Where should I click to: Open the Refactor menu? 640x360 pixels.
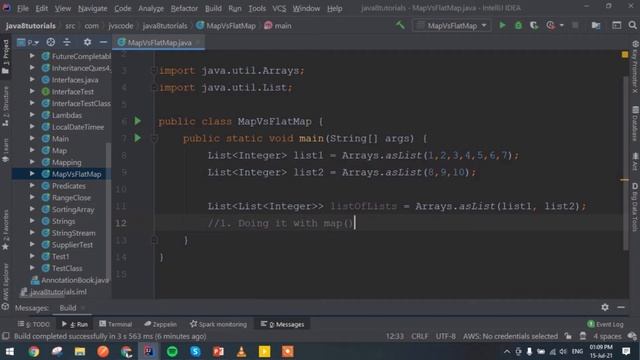(184, 8)
